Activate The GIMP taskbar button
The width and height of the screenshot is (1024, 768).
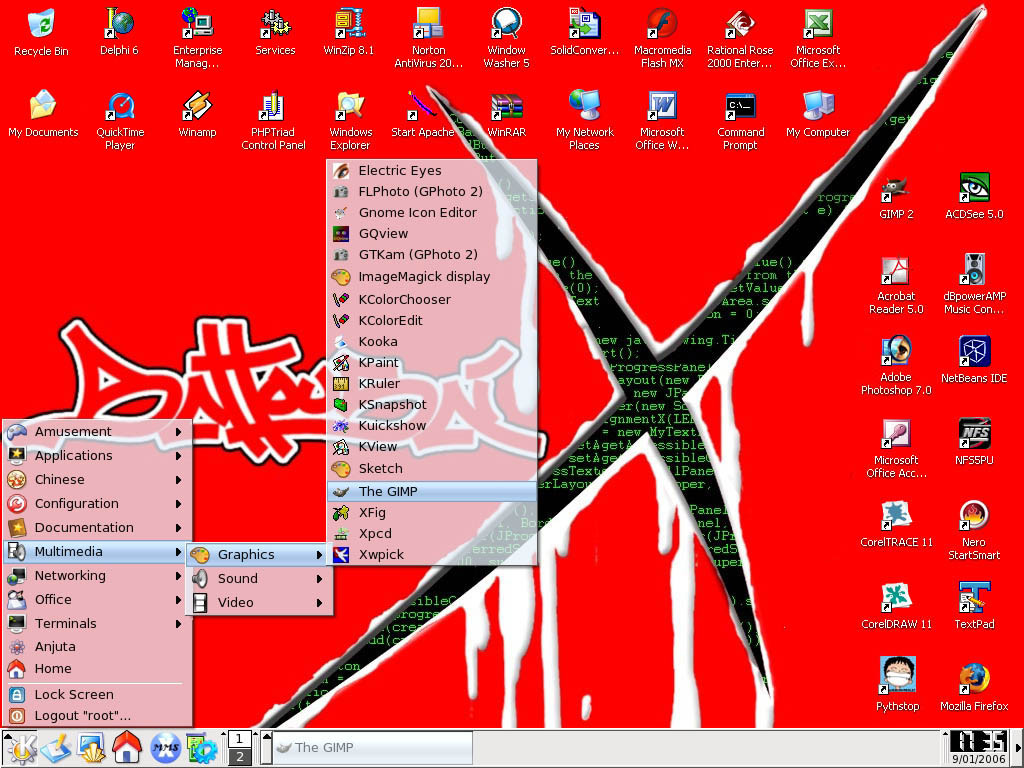click(372, 748)
